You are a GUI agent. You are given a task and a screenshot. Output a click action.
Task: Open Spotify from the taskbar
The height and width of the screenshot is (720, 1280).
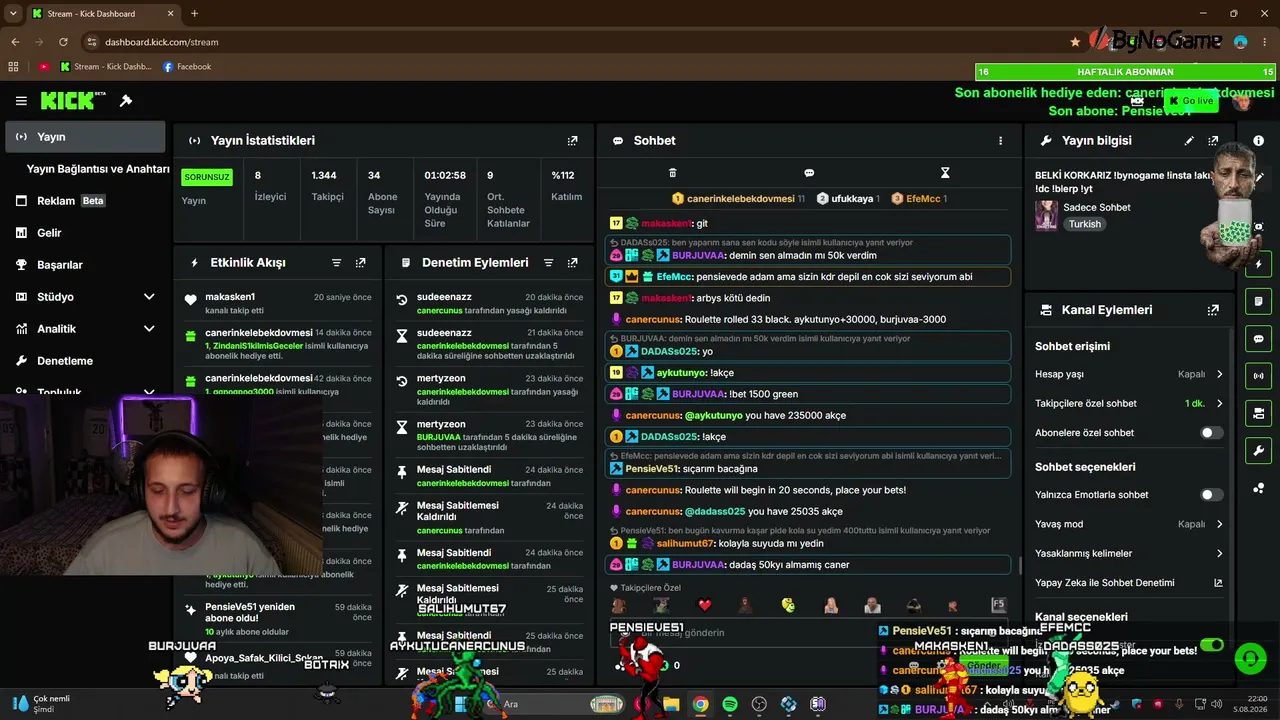pyautogui.click(x=730, y=704)
